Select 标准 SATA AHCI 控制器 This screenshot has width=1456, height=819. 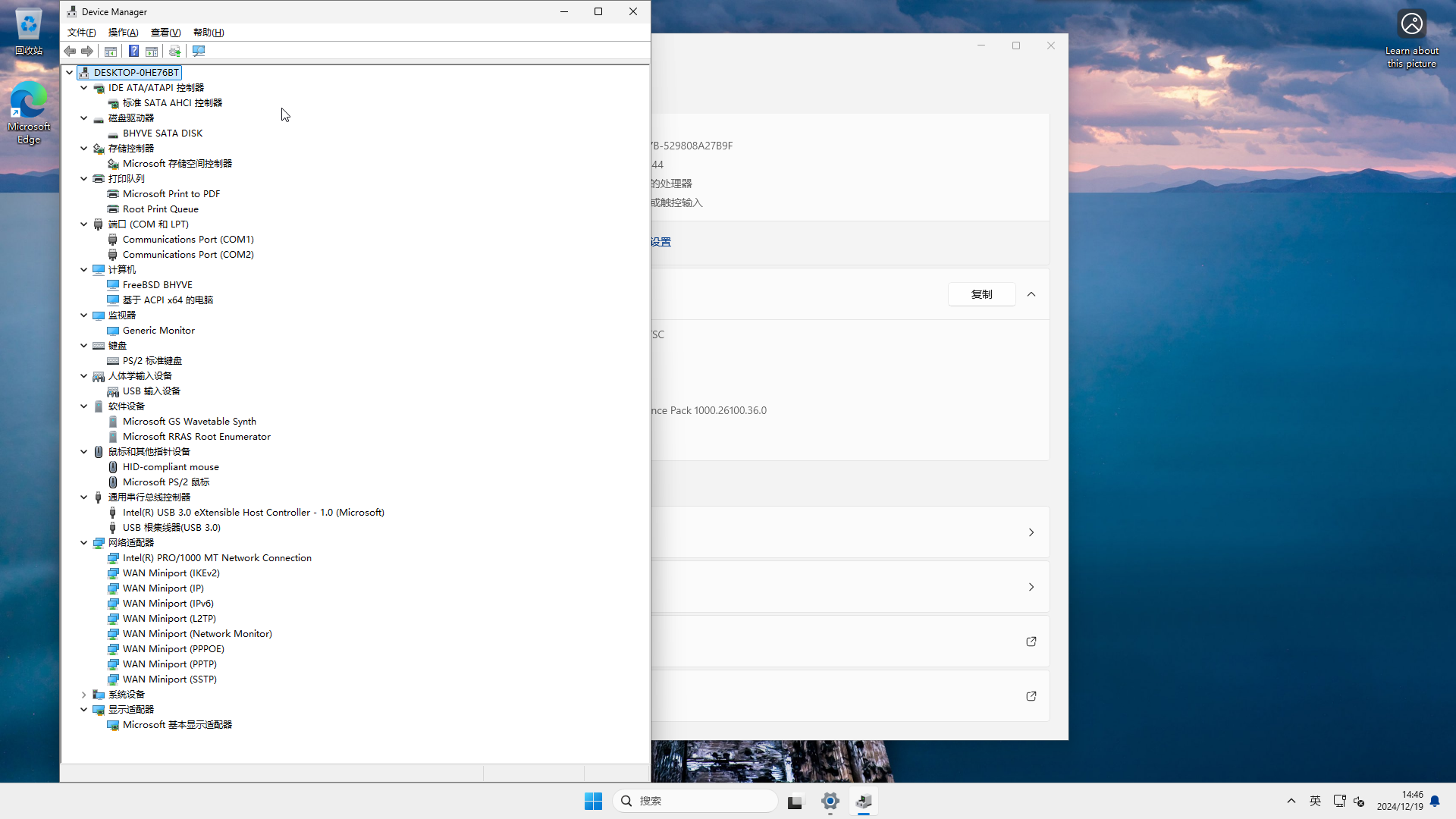[x=173, y=103]
